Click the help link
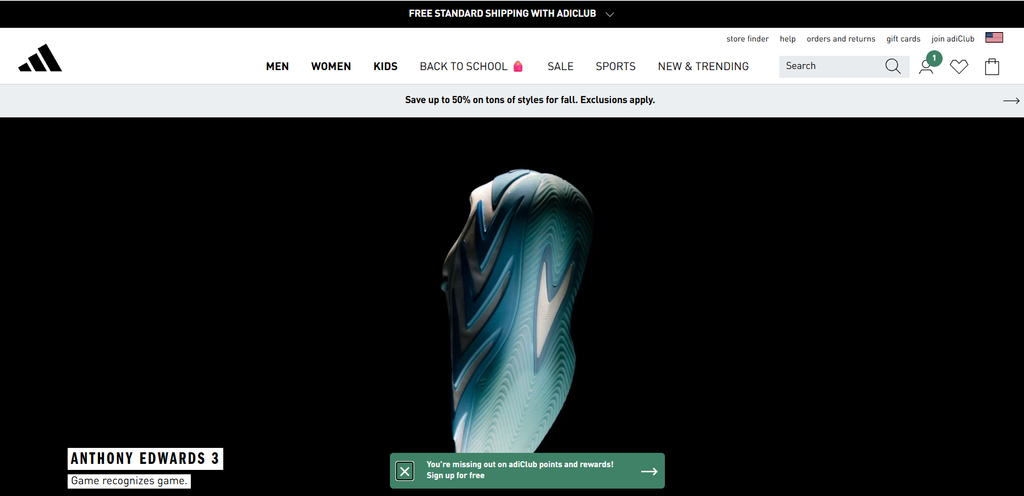The height and width of the screenshot is (496, 1024). tap(788, 39)
